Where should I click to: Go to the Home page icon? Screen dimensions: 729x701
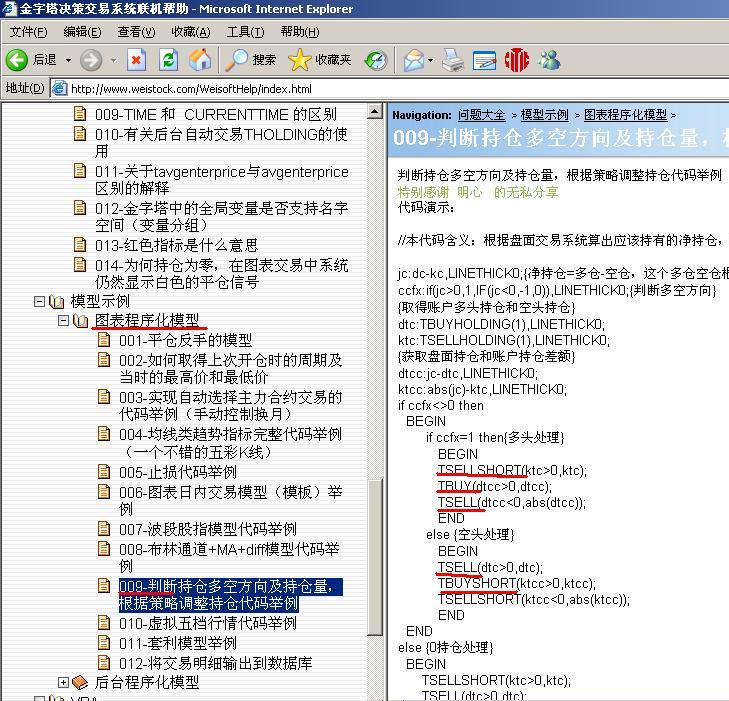pyautogui.click(x=200, y=60)
